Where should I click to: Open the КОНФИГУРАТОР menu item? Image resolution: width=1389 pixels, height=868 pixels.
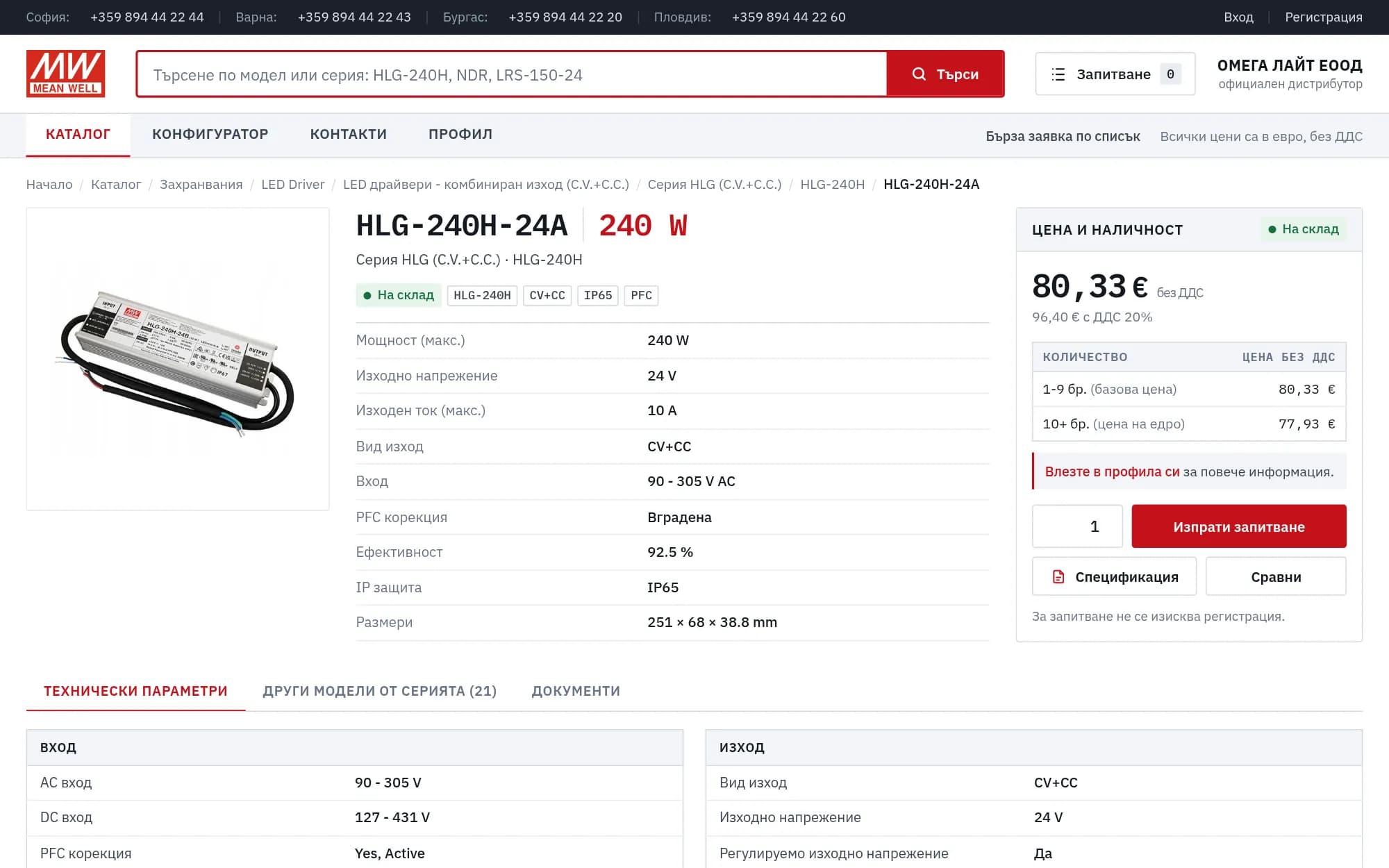click(x=210, y=134)
